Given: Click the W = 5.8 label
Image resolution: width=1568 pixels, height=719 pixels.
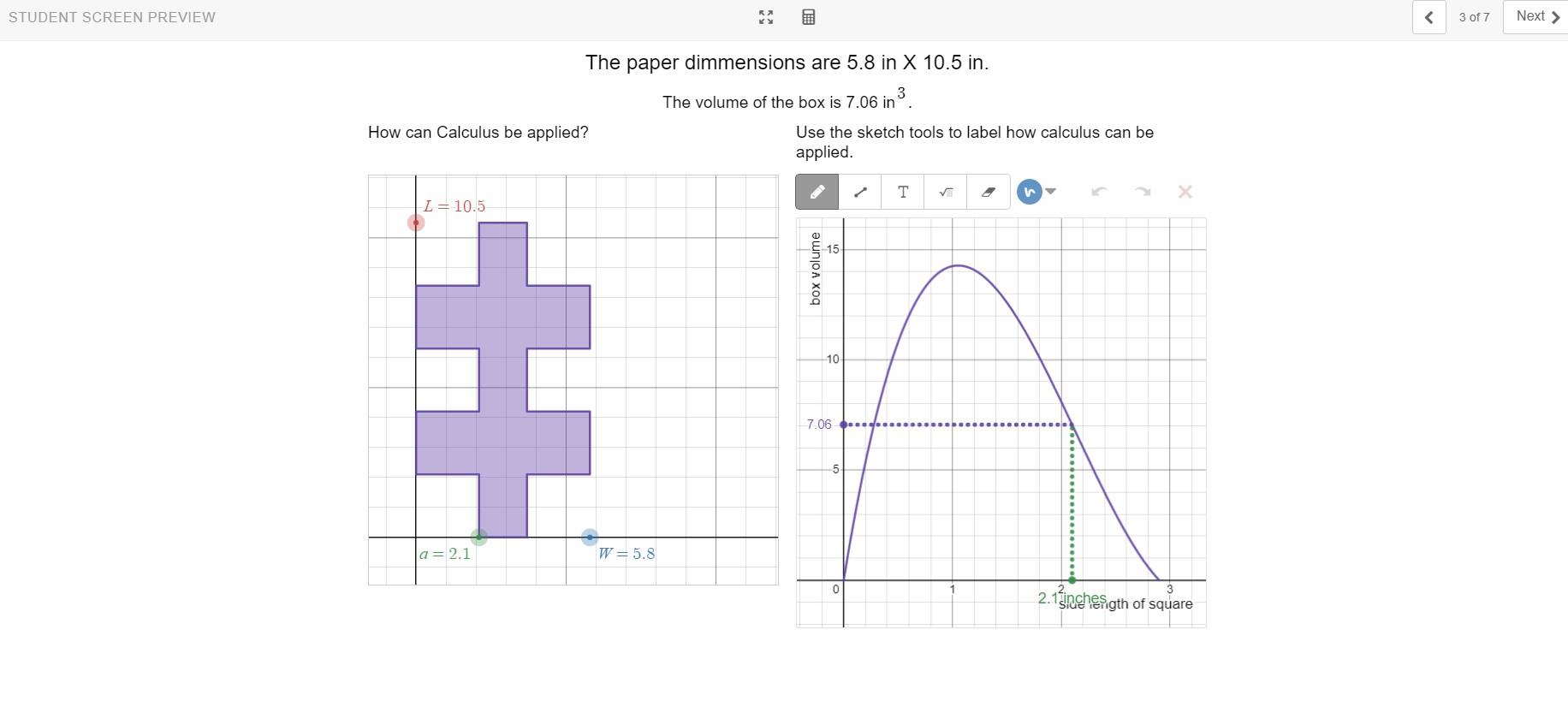Looking at the screenshot, I should point(627,554).
